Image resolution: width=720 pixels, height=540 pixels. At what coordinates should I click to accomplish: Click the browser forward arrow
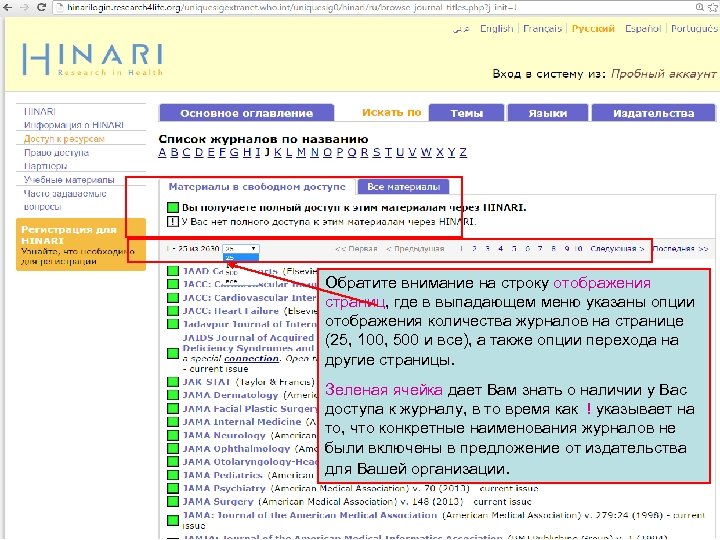25,7
